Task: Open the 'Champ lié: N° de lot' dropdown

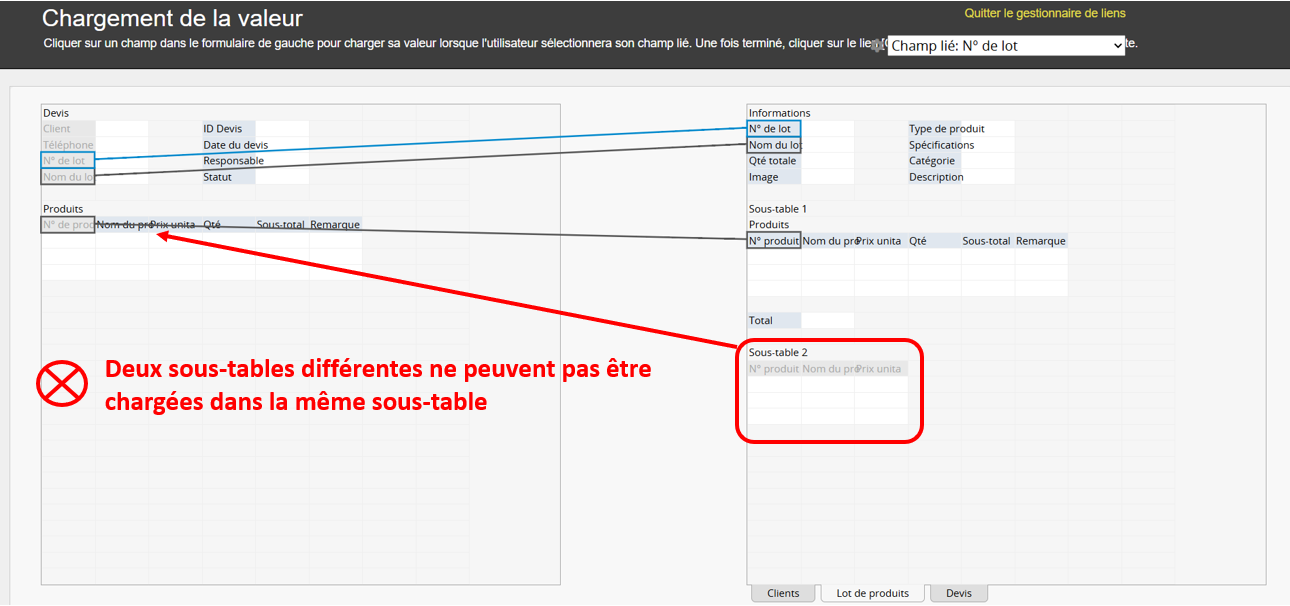Action: point(1006,45)
